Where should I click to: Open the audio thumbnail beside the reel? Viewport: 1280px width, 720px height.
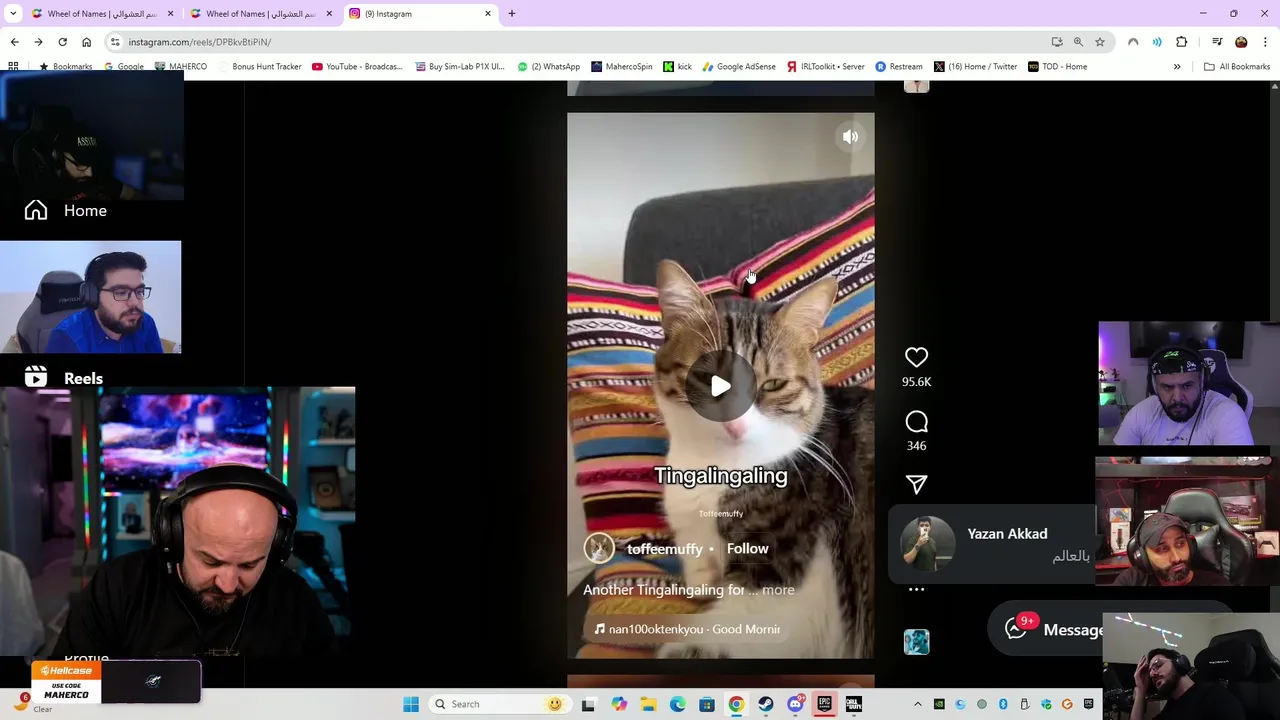[x=916, y=642]
